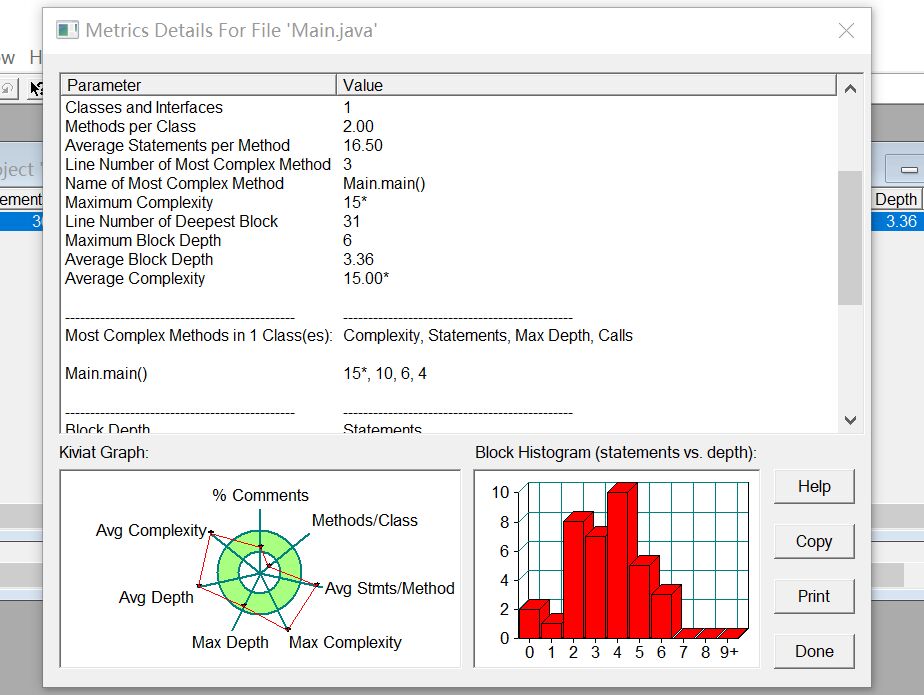The image size is (924, 695).
Task: Click the Block Histogram chart
Action: coord(610,560)
